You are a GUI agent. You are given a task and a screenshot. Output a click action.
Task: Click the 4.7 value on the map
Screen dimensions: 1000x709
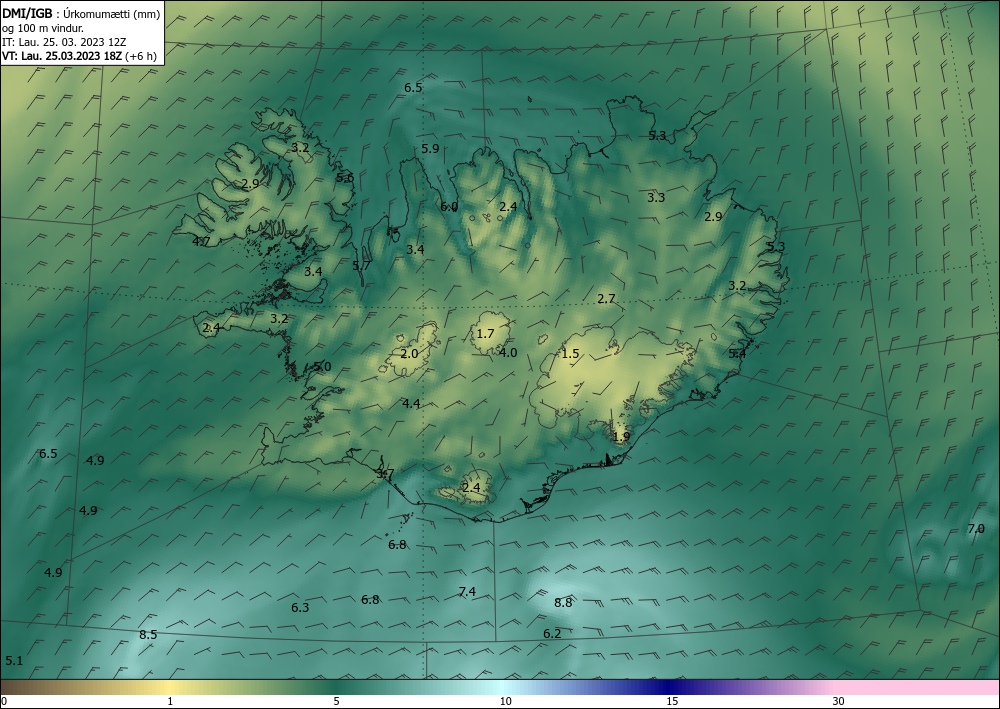pyautogui.click(x=202, y=241)
